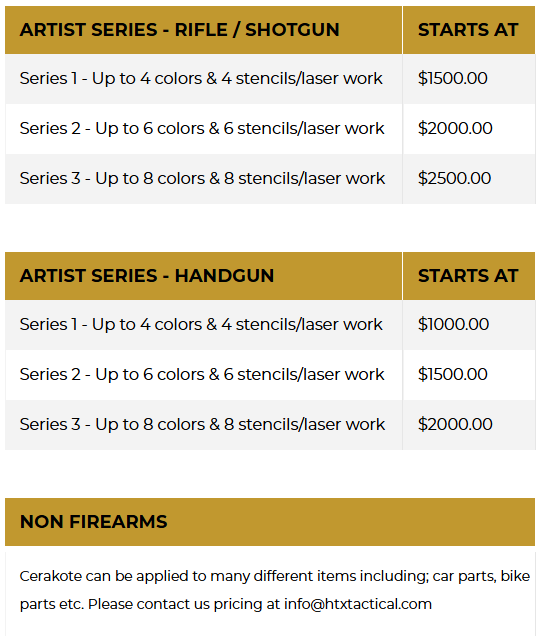Select the handgun Series 3 description row
This screenshot has height=636, width=540.
click(202, 424)
